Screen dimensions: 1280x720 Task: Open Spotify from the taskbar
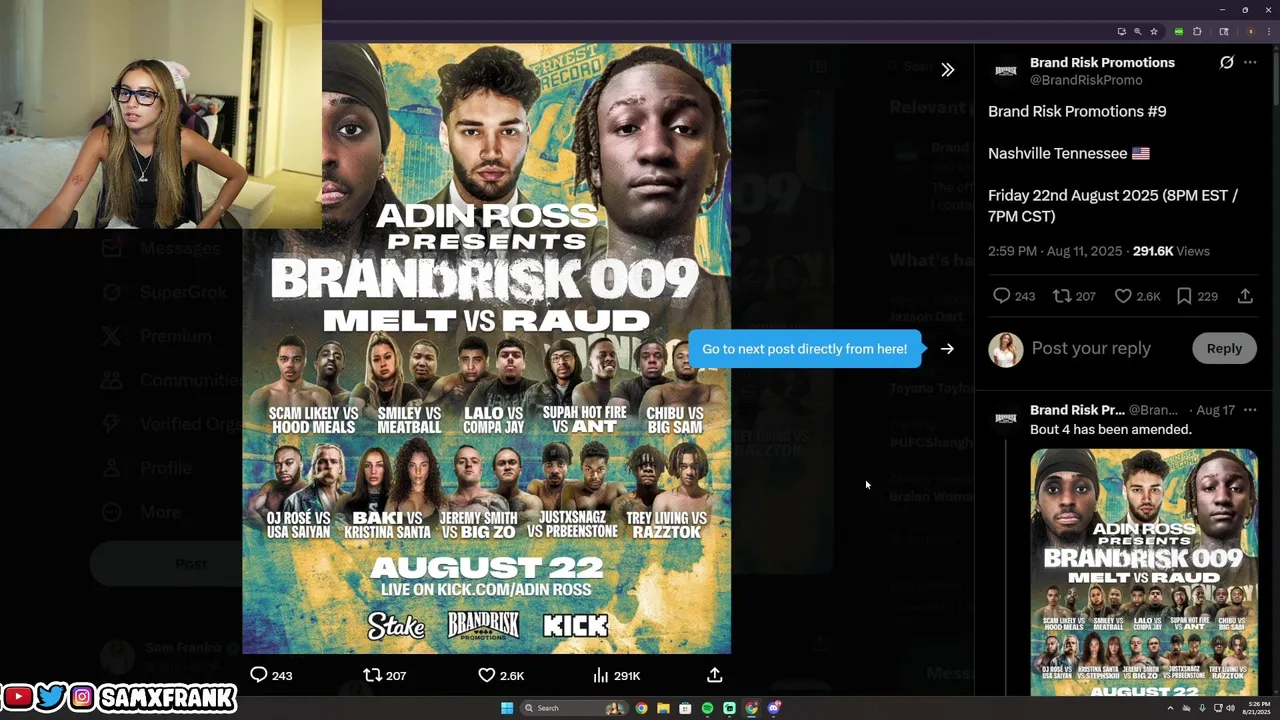tap(707, 708)
